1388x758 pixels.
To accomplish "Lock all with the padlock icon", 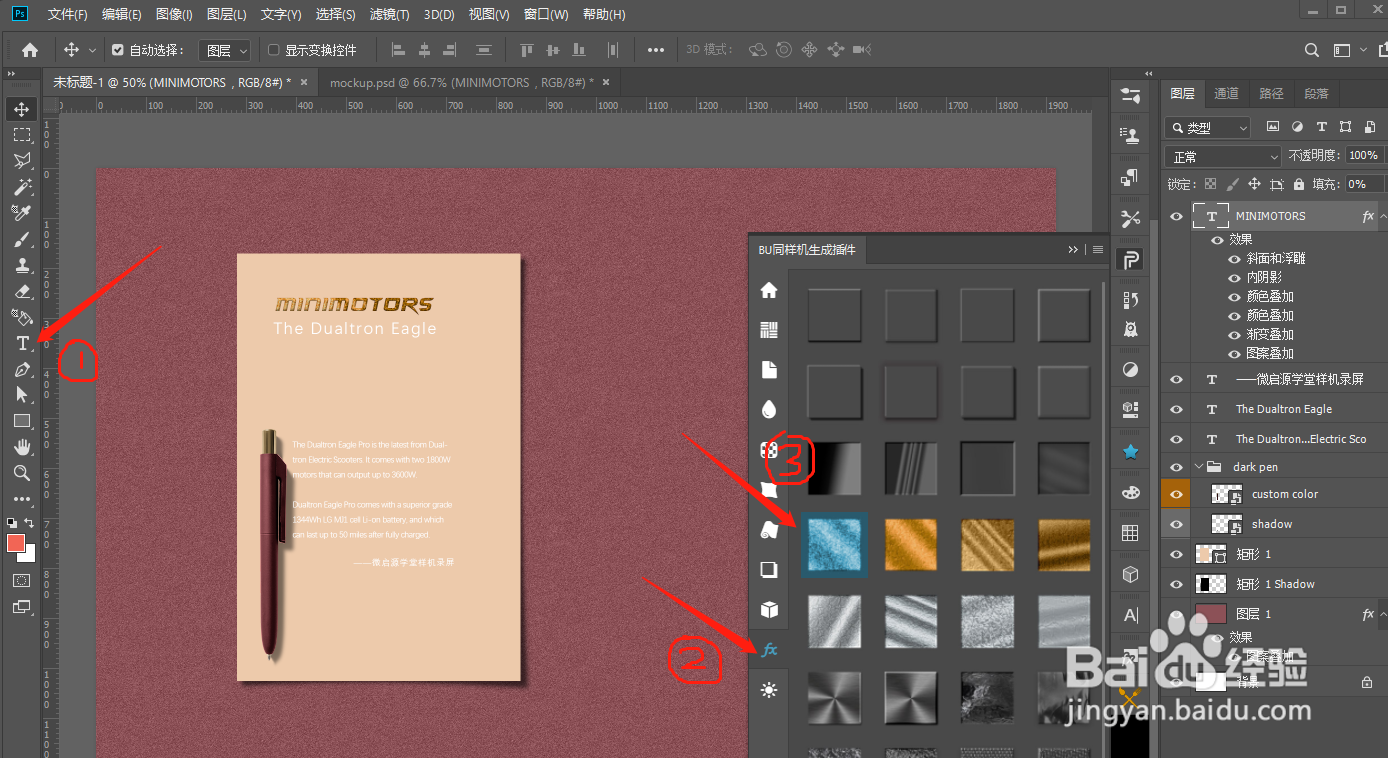I will tap(1298, 185).
